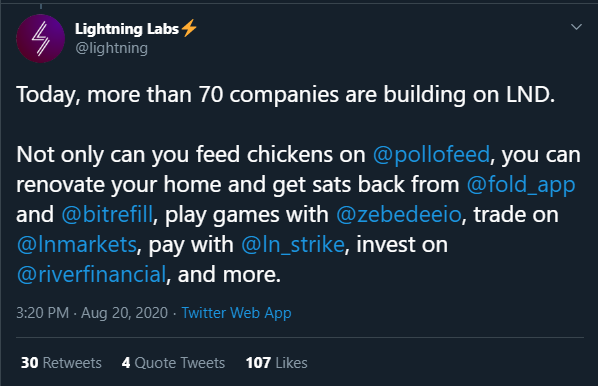The image size is (598, 386).
Task: Open the @lnmarkets mention
Action: click(x=77, y=244)
